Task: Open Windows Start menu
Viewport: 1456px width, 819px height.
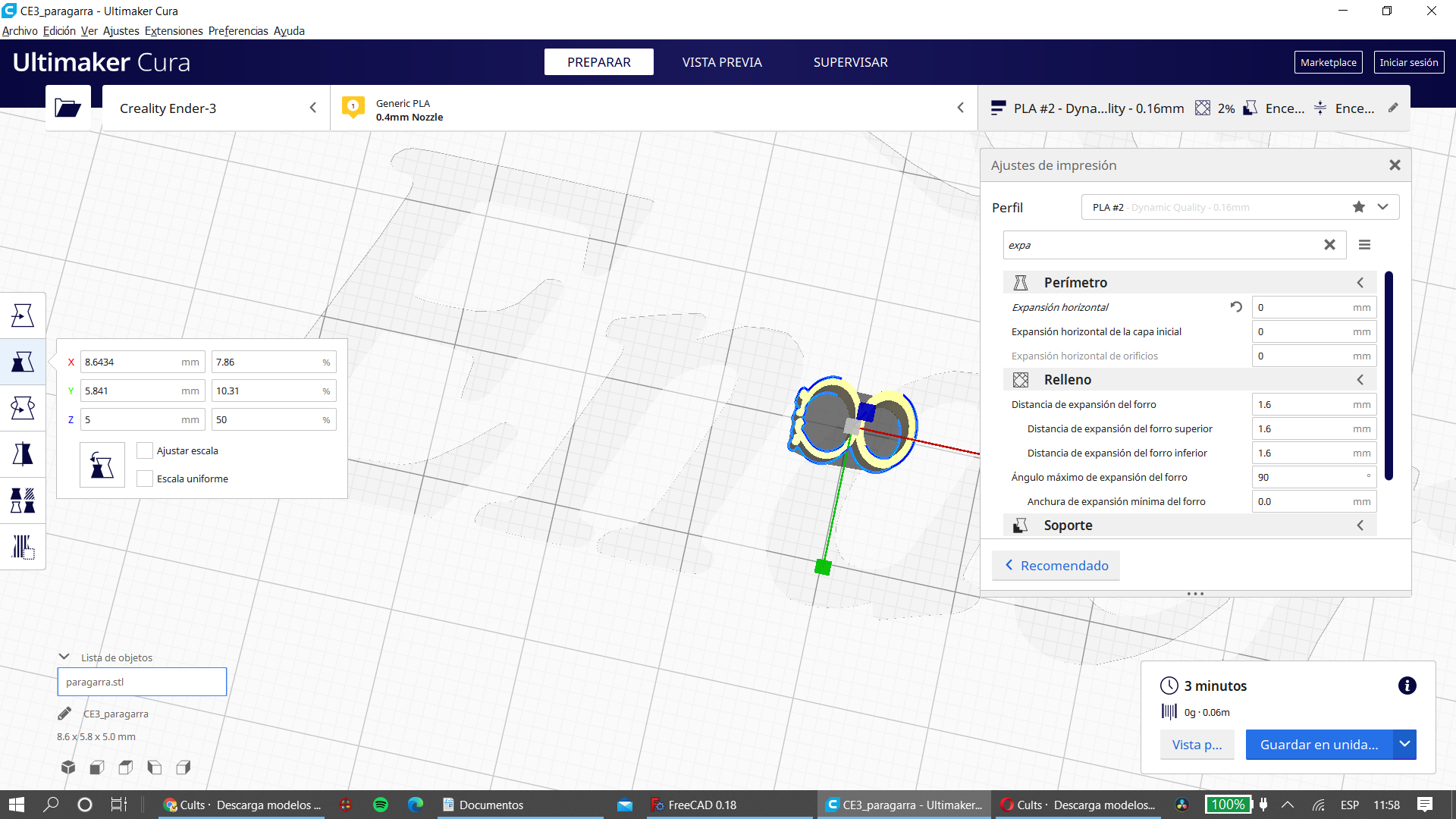Action: coord(17,805)
